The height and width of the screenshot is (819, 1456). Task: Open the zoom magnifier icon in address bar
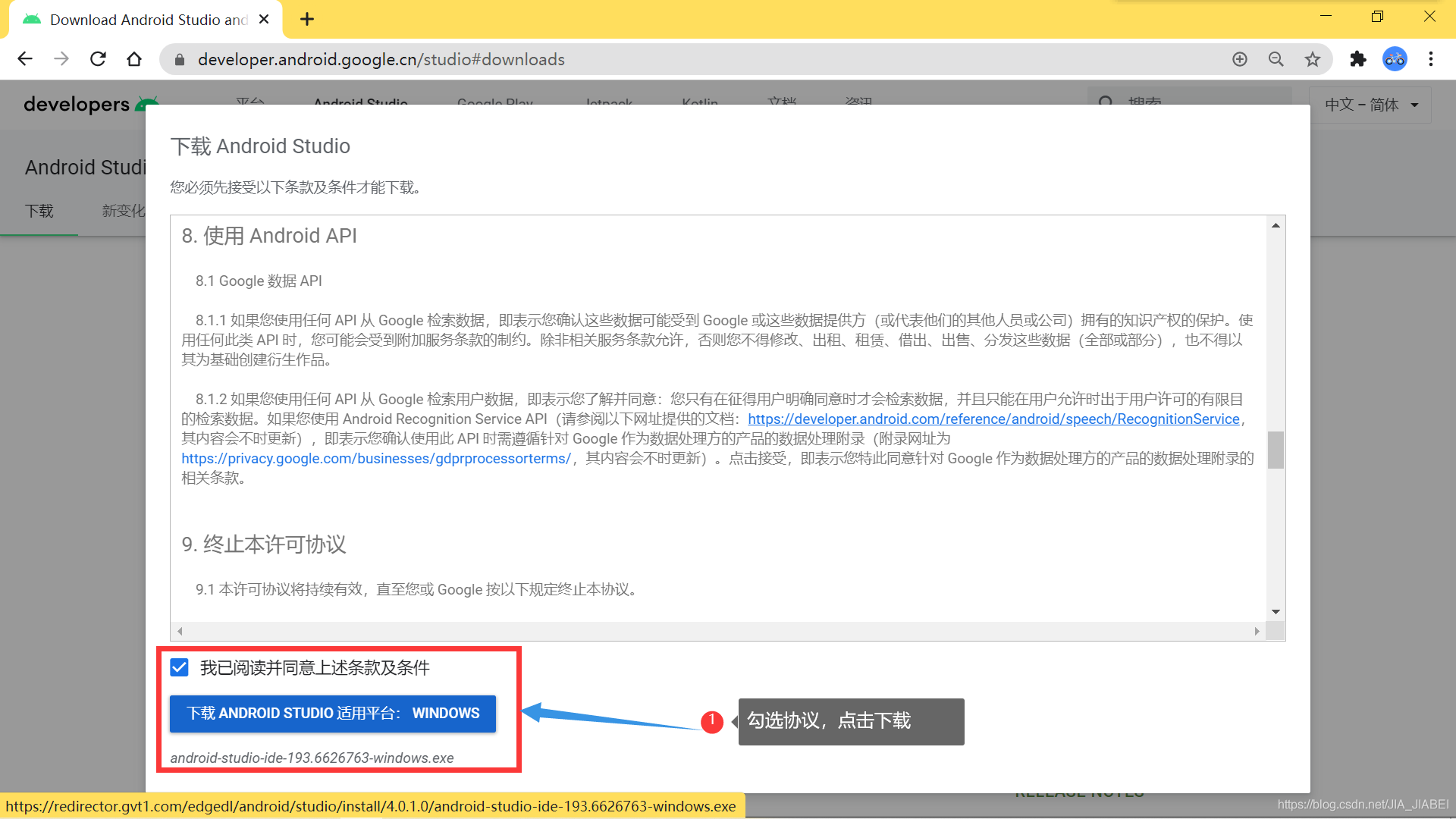(x=1276, y=59)
